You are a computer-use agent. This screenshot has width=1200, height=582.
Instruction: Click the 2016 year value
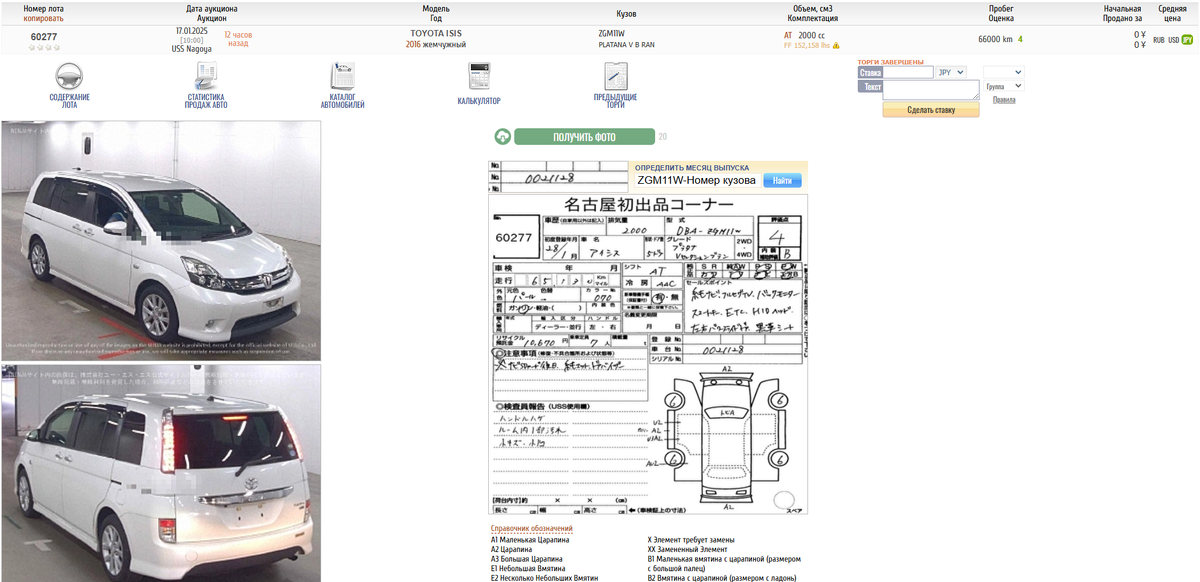413,45
